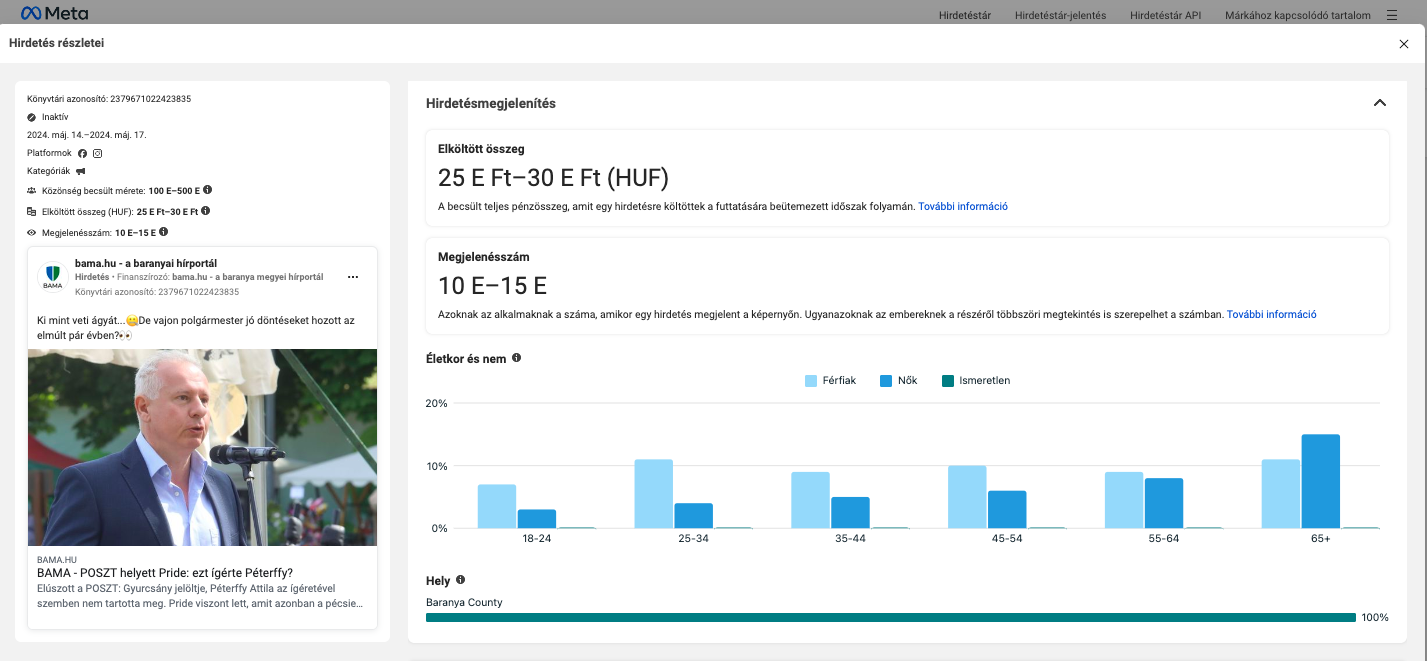Click the 65+ age axis label
Image resolution: width=1427 pixels, height=661 pixels.
(1320, 538)
